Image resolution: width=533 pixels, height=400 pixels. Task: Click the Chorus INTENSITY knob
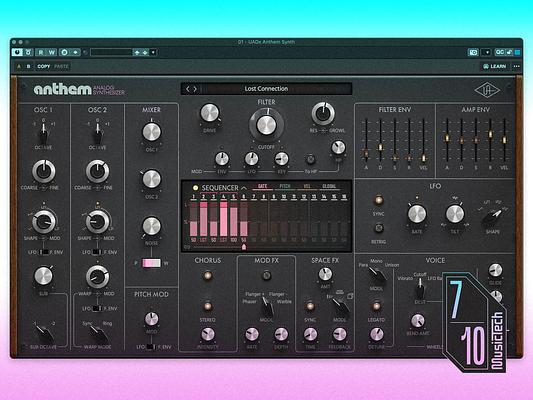point(208,334)
